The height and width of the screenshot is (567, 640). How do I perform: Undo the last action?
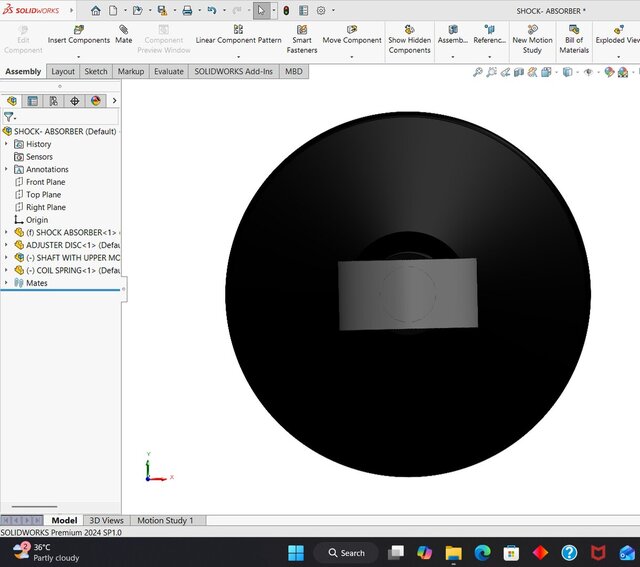coord(211,11)
